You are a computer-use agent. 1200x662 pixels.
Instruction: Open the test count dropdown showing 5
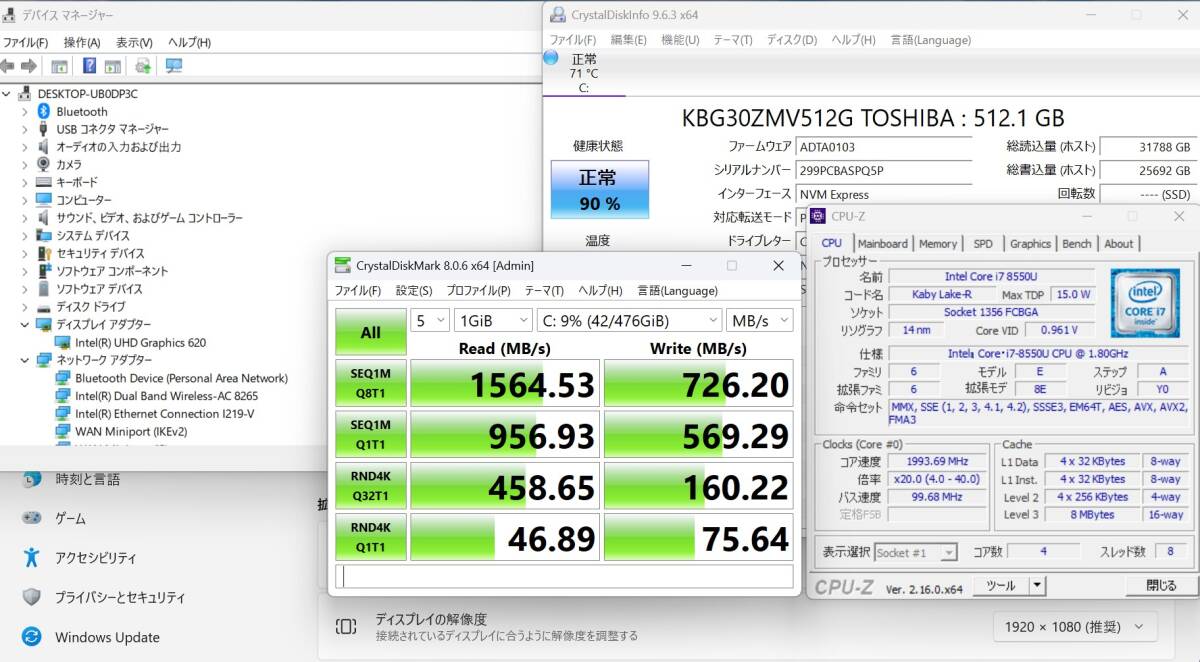click(x=430, y=320)
